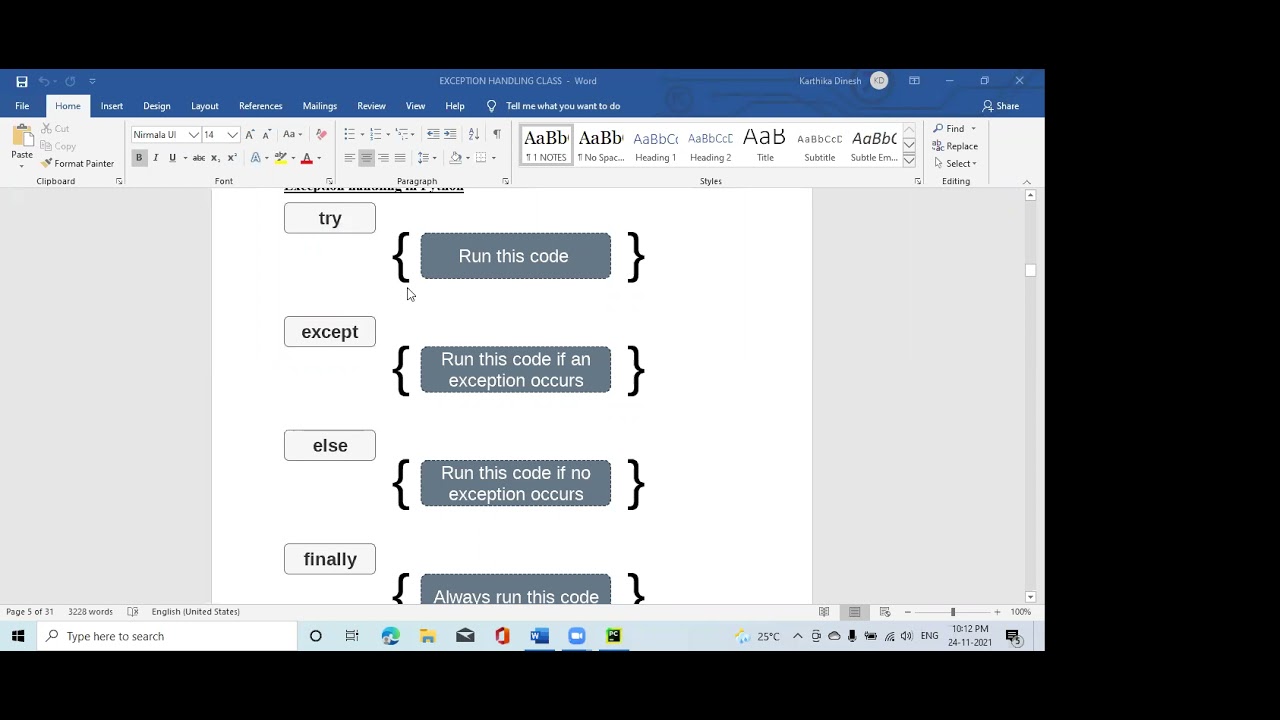Viewport: 1280px width, 720px height.
Task: Open PyCharm from the taskbar
Action: coord(614,636)
